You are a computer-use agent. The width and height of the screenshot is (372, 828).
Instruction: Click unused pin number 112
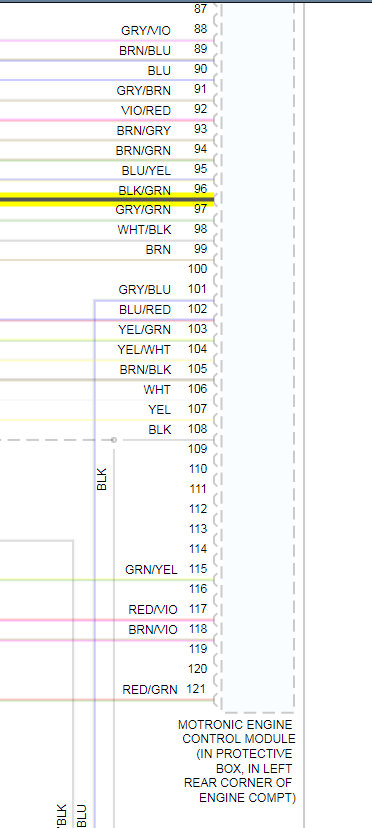click(x=198, y=509)
